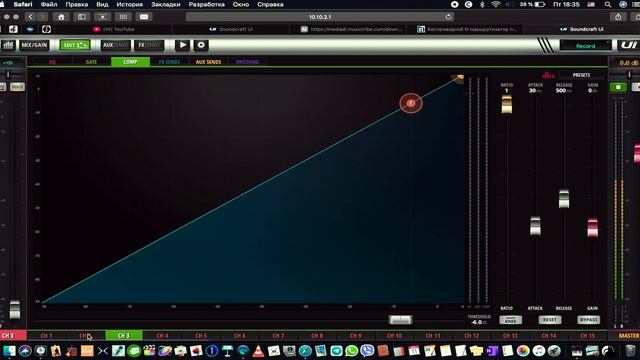This screenshot has width=640, height=360.
Task: Click the pink GAIN fader handle
Action: [x=593, y=228]
